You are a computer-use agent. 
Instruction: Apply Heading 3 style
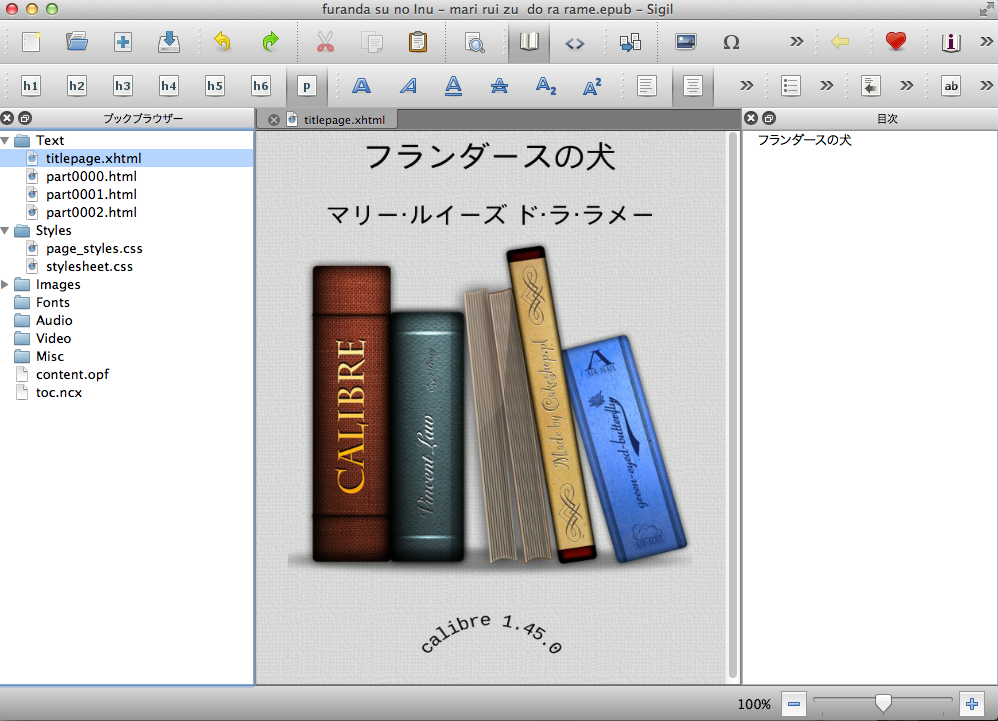123,86
